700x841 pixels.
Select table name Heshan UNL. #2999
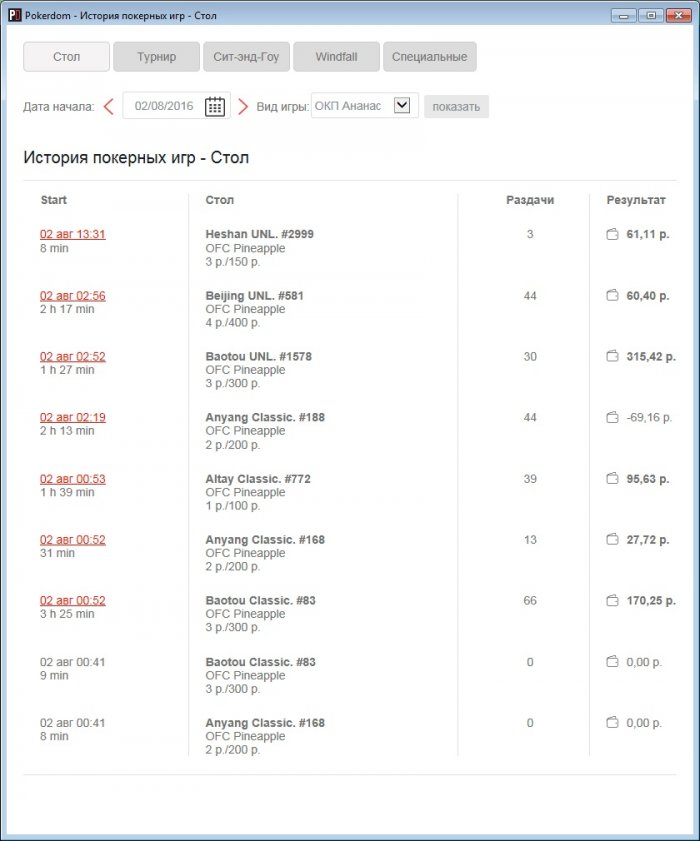click(x=260, y=234)
